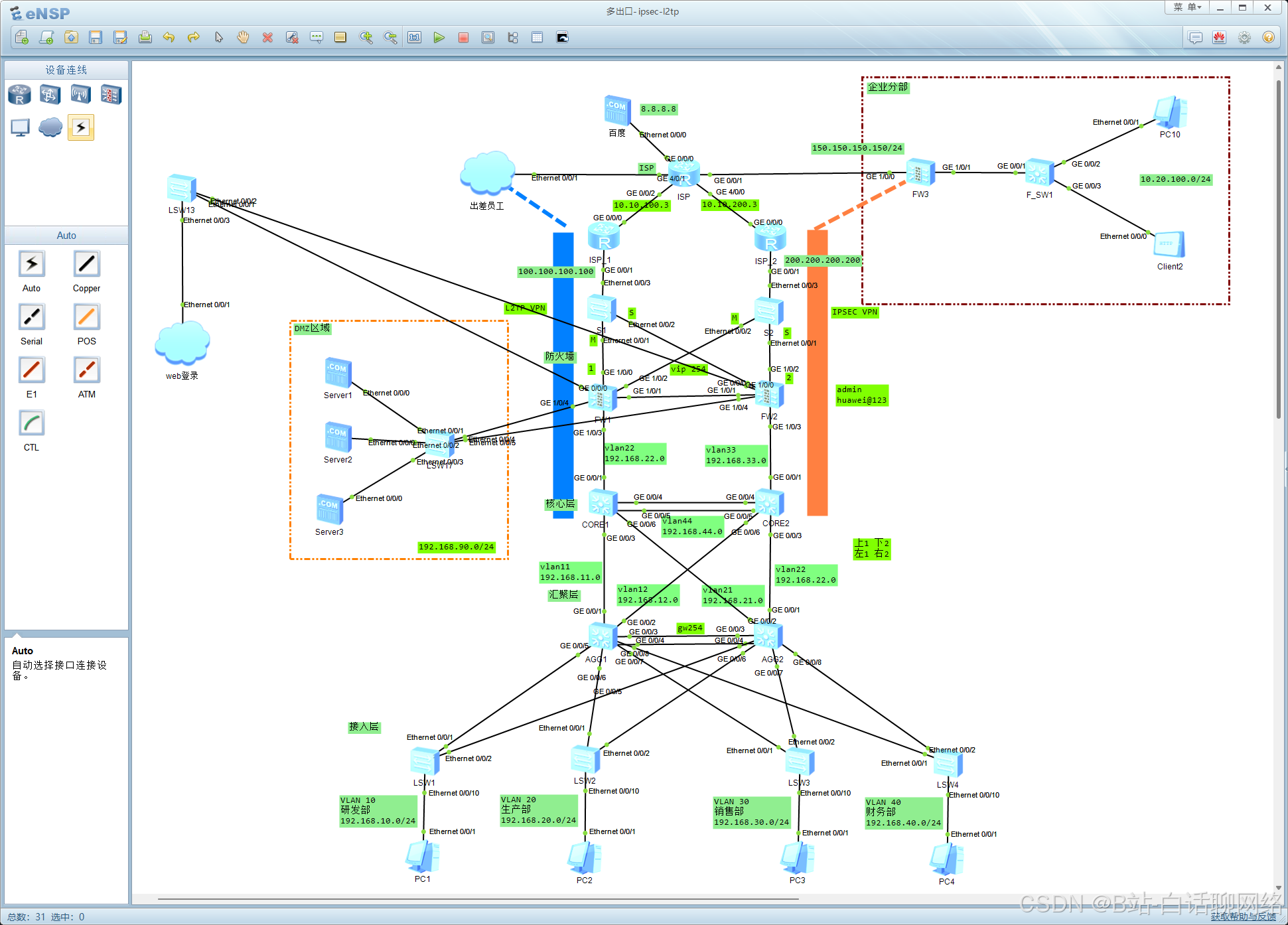
Task: Zoom in on the topology canvas
Action: click(x=366, y=37)
